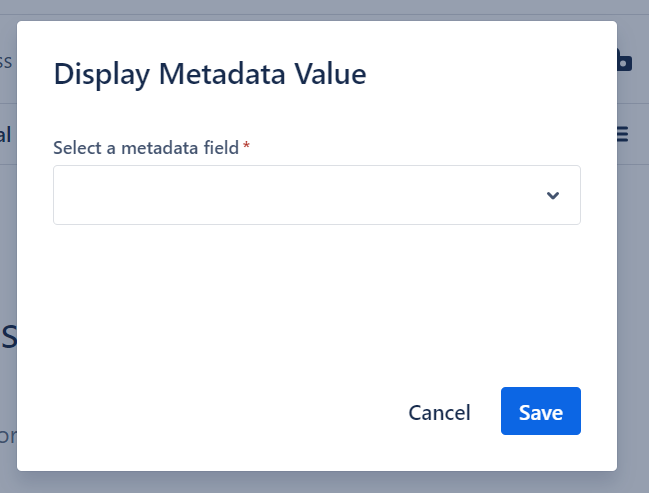Screen dimensions: 649x493
Task: Click the red required asterisk
Action: click(246, 147)
